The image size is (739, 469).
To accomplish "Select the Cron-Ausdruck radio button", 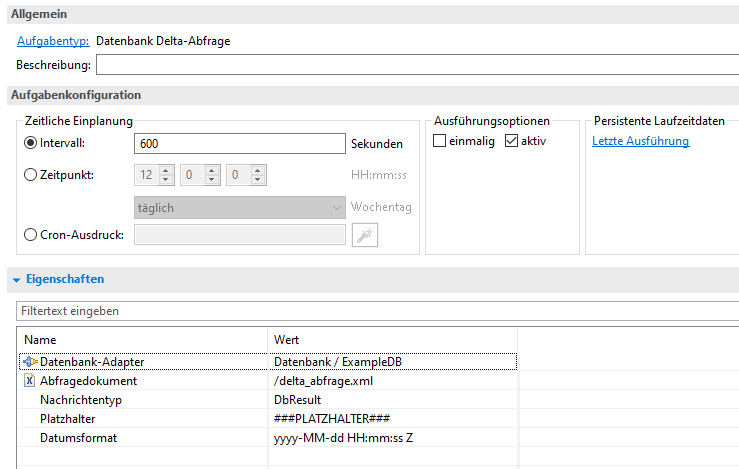I will tap(30, 234).
